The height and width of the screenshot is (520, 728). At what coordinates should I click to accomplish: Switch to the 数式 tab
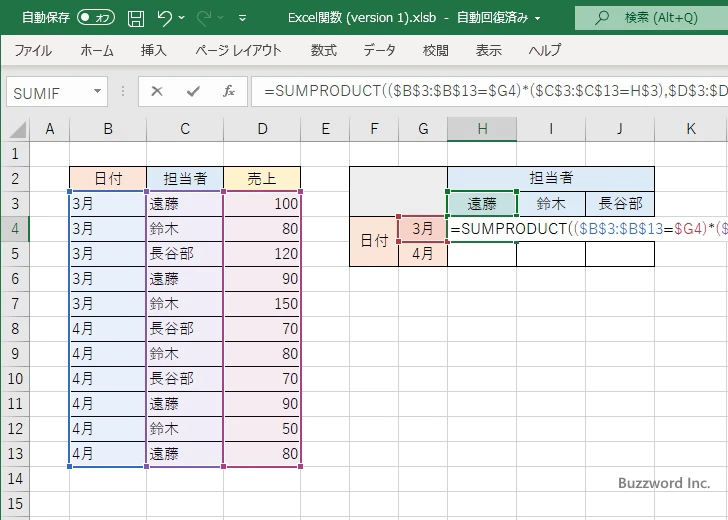click(x=324, y=50)
